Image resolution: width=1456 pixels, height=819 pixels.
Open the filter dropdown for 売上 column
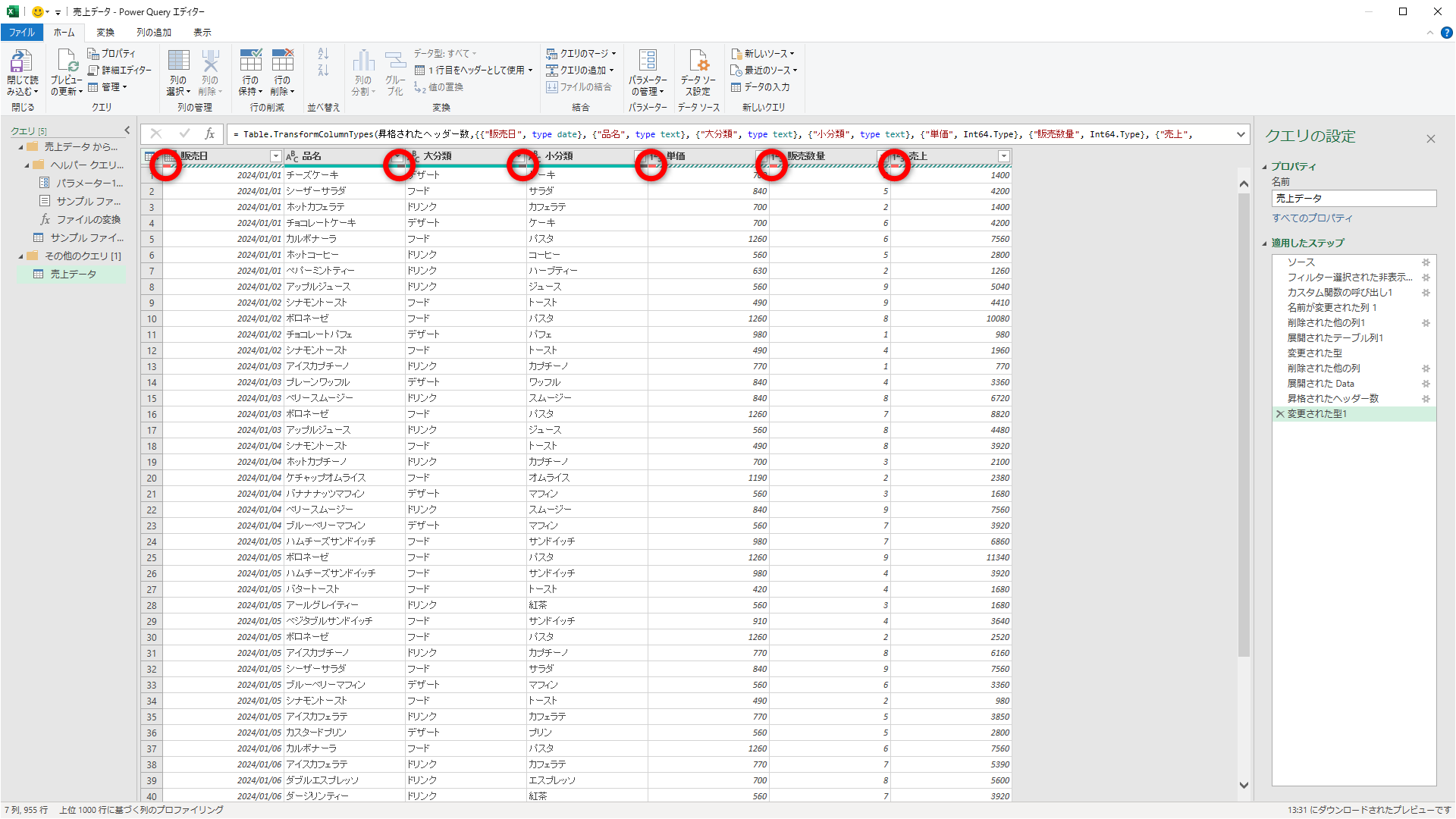[x=1003, y=156]
